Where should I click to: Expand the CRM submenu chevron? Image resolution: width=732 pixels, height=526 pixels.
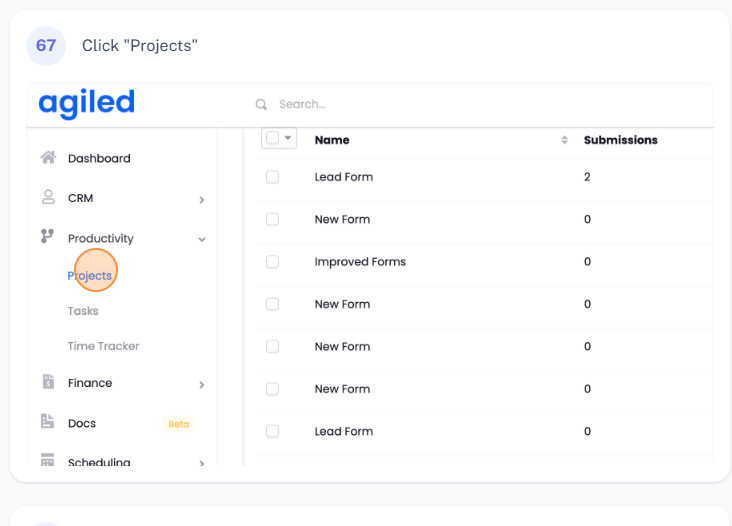click(202, 199)
